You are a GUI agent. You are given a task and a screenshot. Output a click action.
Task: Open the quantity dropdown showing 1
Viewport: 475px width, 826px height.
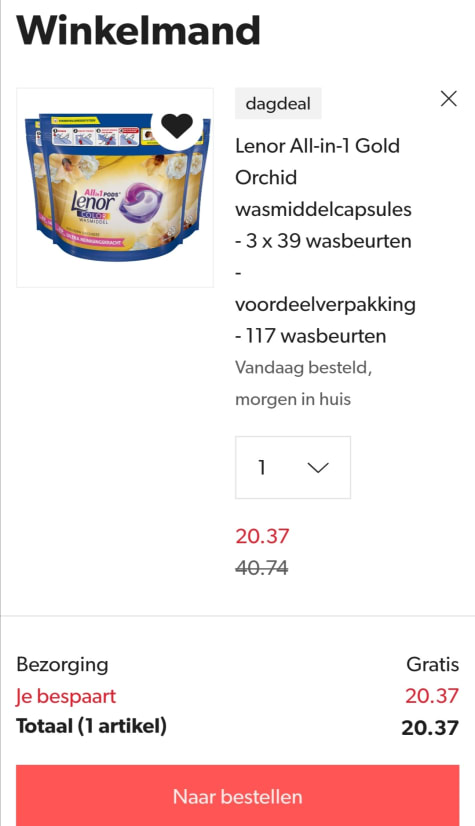click(x=293, y=467)
